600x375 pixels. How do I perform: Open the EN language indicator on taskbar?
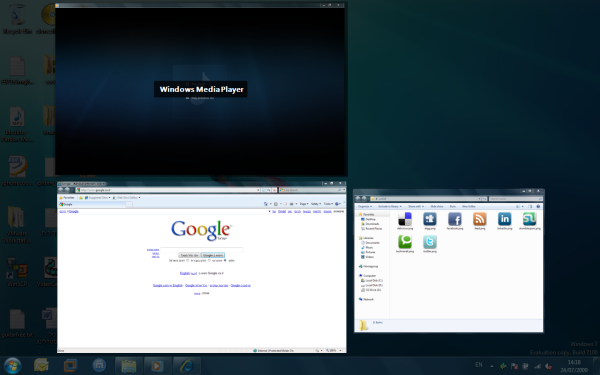click(x=479, y=365)
